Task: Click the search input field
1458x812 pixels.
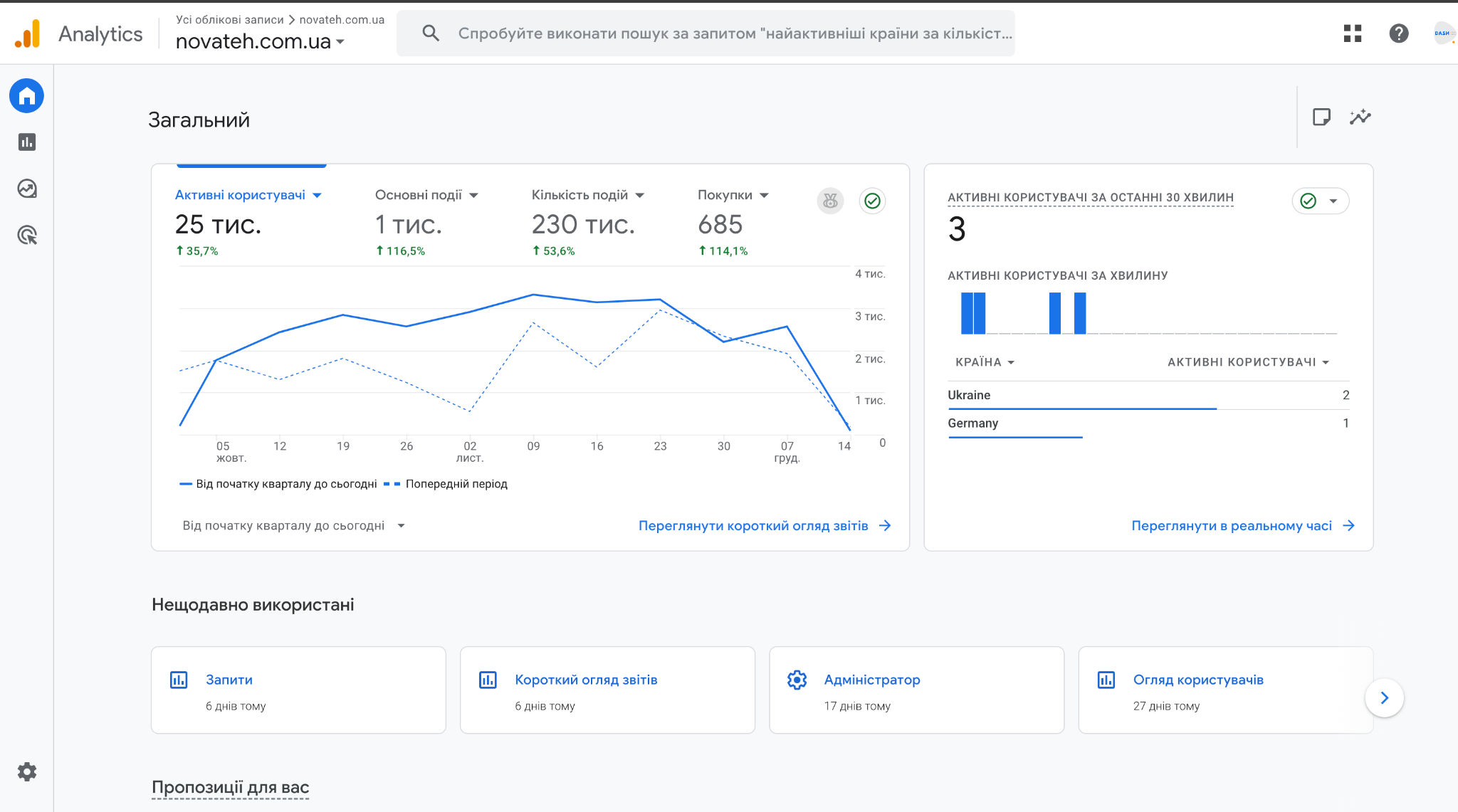Action: (733, 33)
